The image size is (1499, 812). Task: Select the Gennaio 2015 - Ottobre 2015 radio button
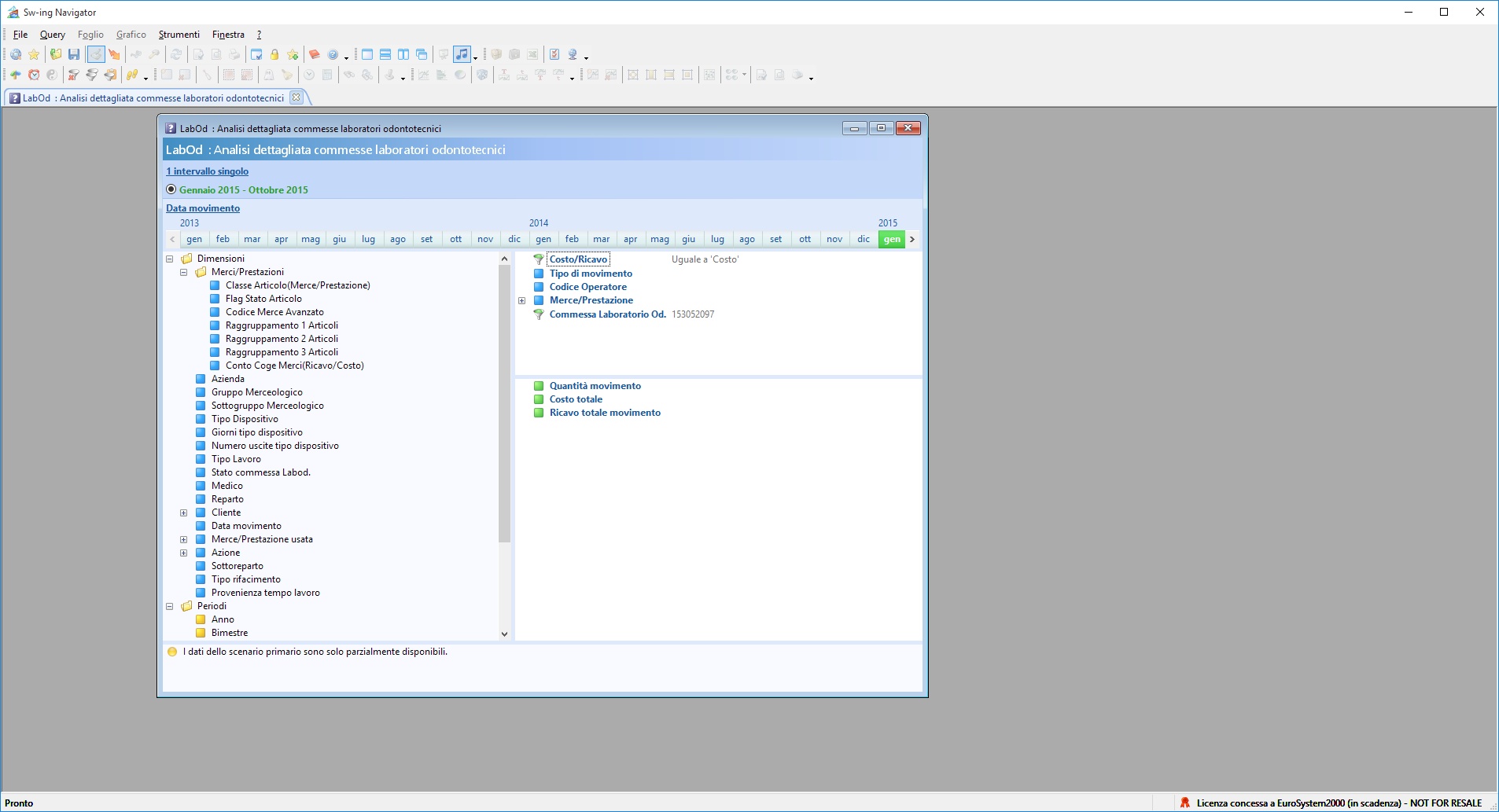(171, 189)
